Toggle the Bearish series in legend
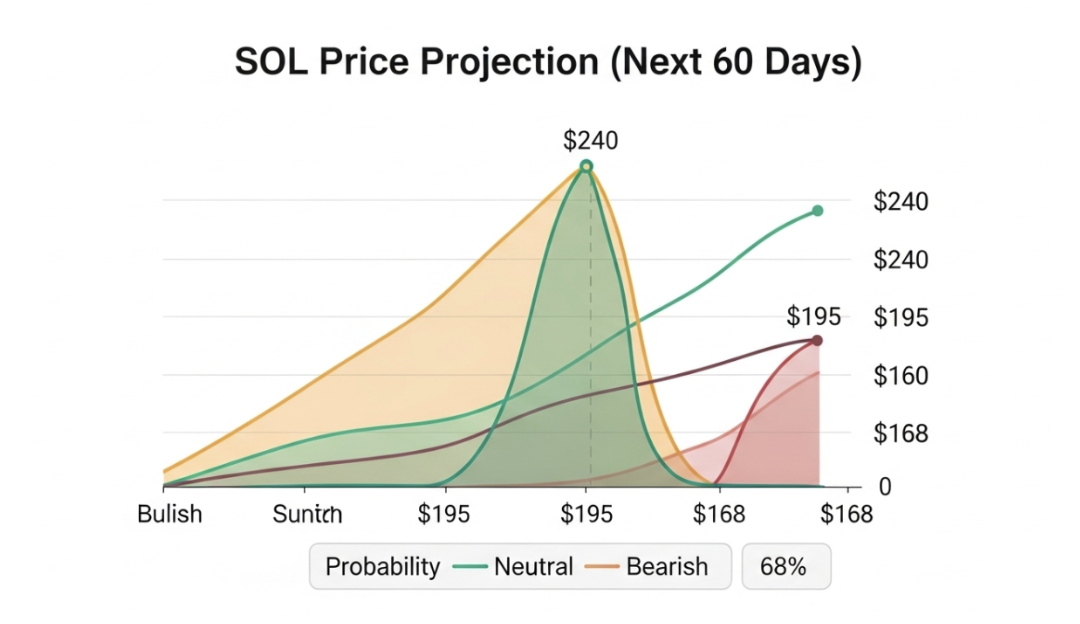Viewport: 1080px width, 624px height. tap(667, 567)
